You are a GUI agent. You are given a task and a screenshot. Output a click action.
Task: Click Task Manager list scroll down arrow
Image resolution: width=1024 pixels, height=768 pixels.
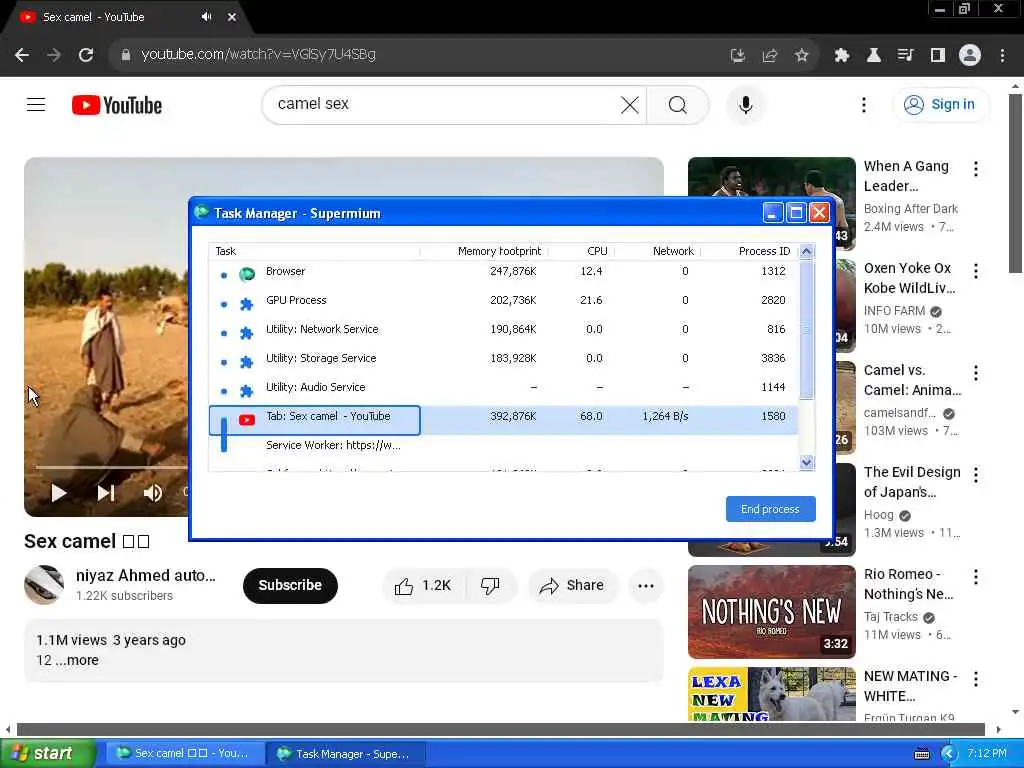[807, 462]
